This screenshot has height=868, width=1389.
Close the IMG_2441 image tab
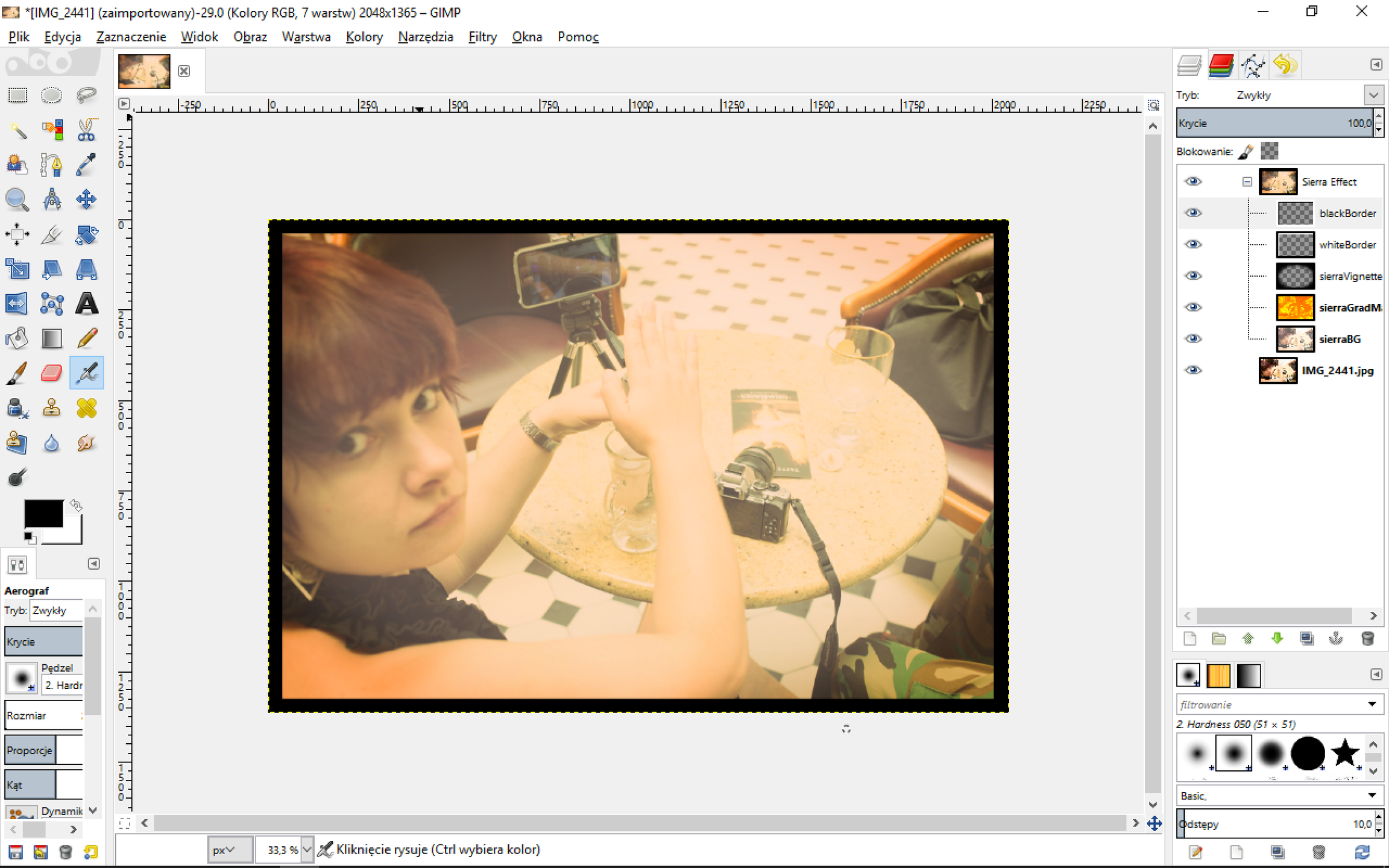(x=184, y=71)
